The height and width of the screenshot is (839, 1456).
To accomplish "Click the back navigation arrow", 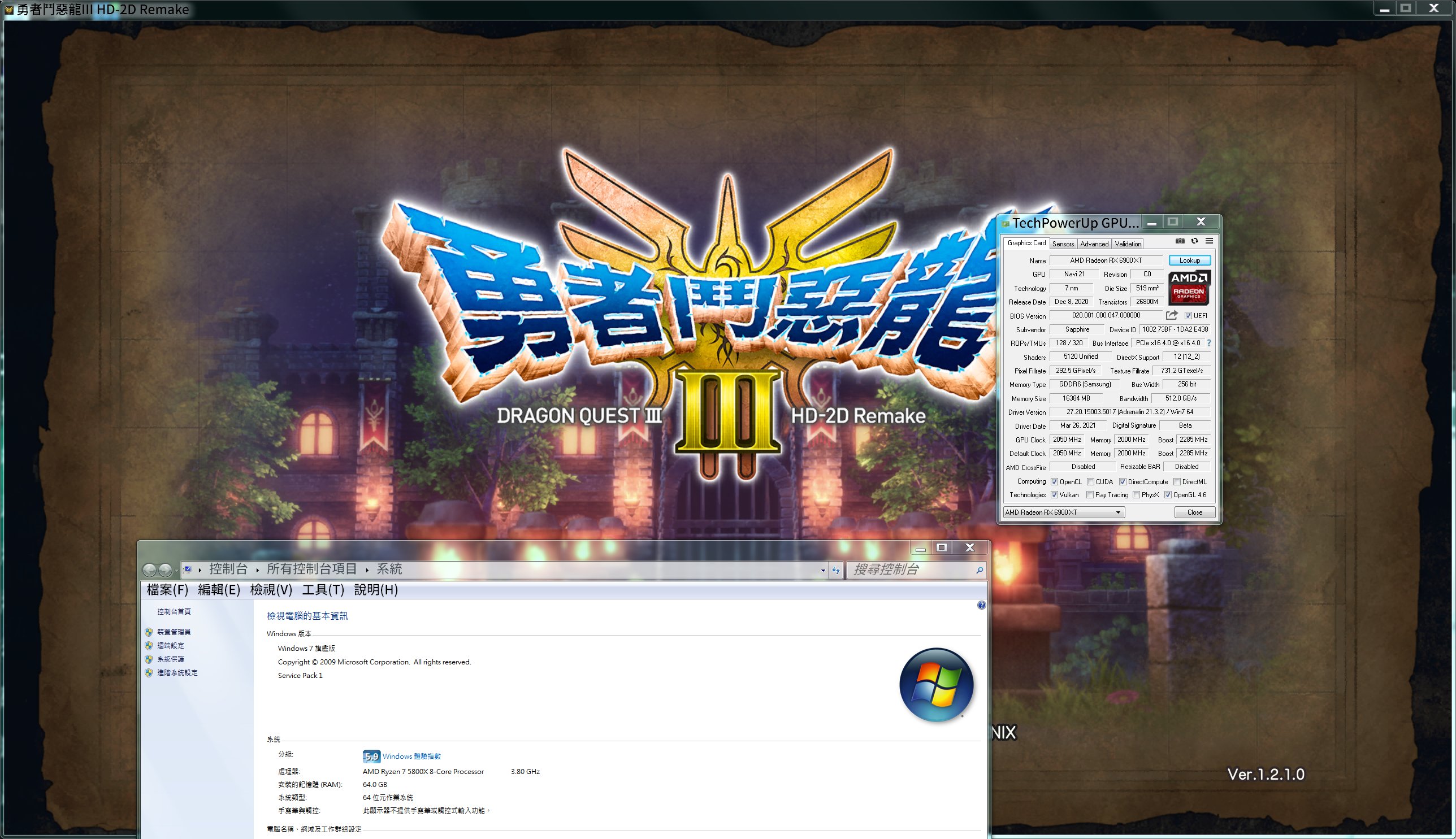I will 149,570.
